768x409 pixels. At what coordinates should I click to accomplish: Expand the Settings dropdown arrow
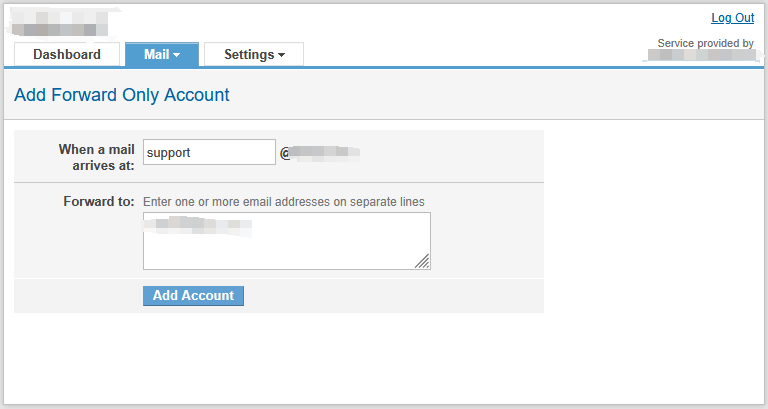pos(281,55)
